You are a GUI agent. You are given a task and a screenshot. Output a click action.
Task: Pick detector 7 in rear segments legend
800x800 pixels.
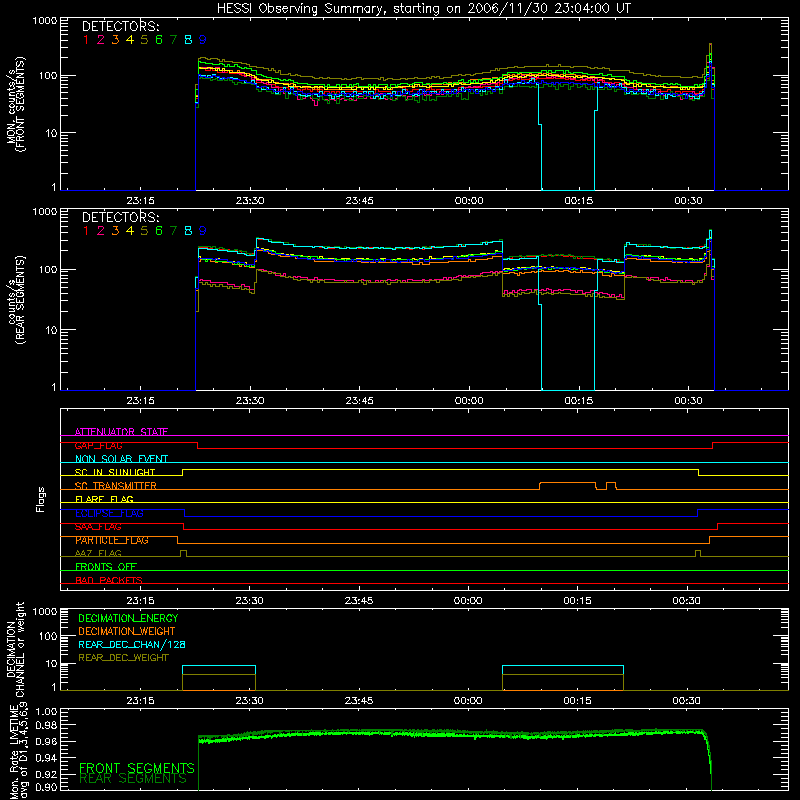tap(173, 231)
